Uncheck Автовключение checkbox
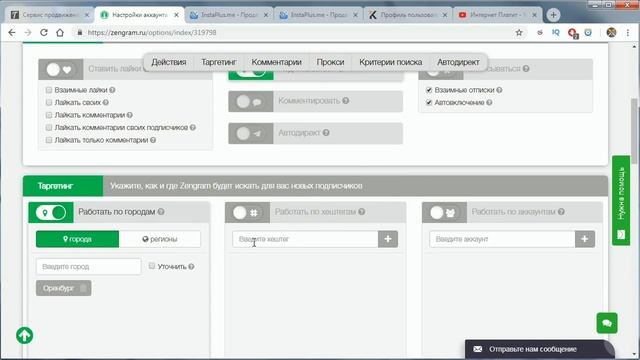 coord(429,102)
